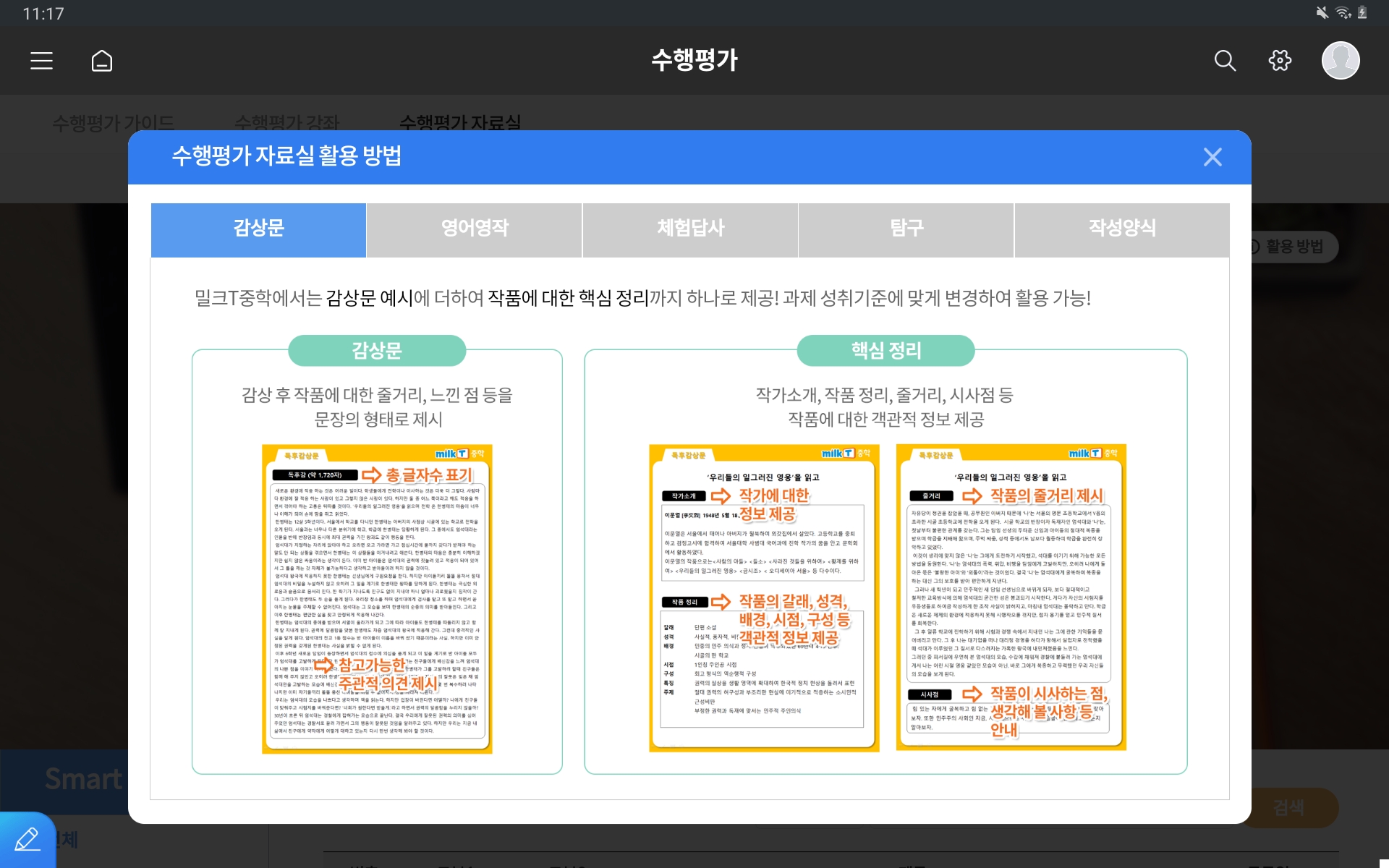Switch to the 영어영작 tab
Screen dimensions: 1389x868
coord(475,229)
